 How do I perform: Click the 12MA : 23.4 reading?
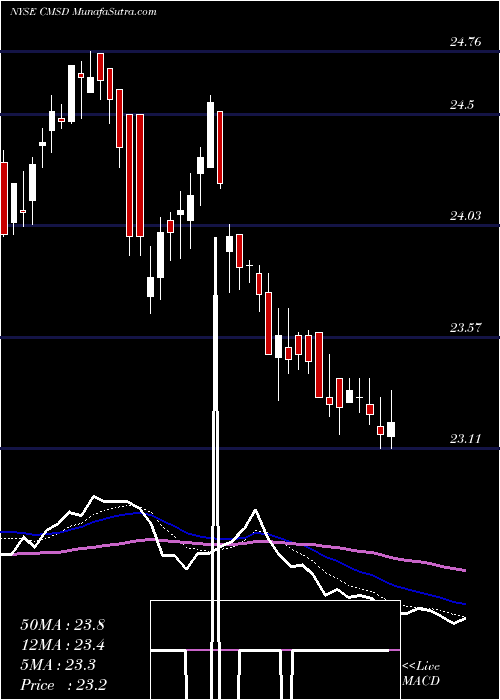point(62,645)
